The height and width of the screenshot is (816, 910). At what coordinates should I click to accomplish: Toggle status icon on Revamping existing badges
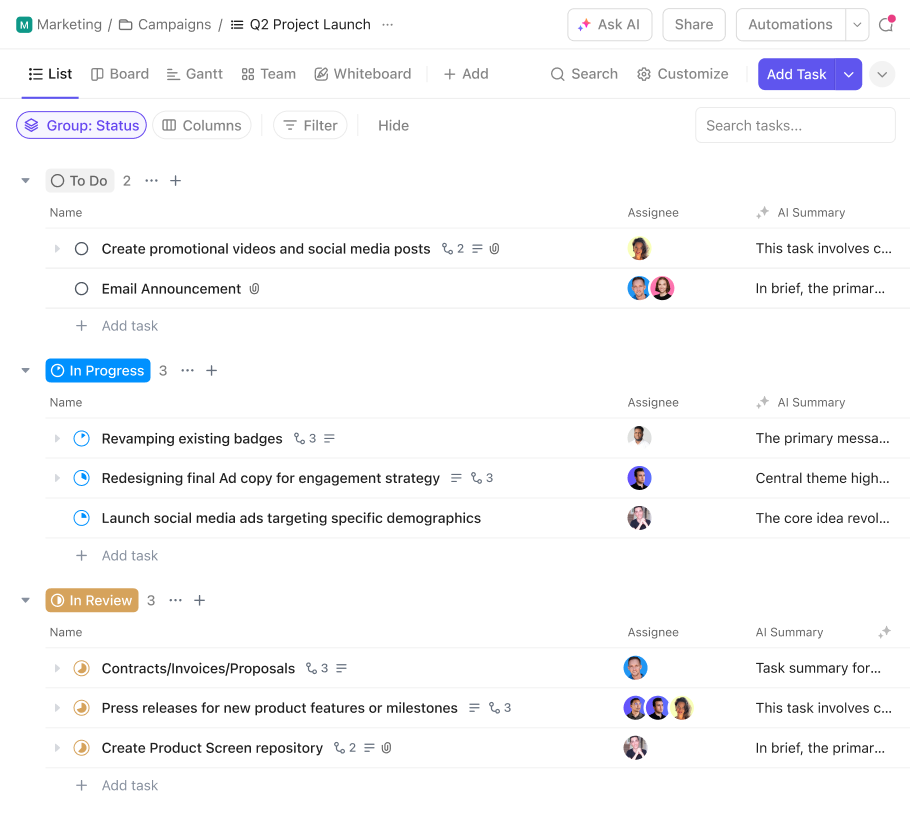(x=81, y=438)
